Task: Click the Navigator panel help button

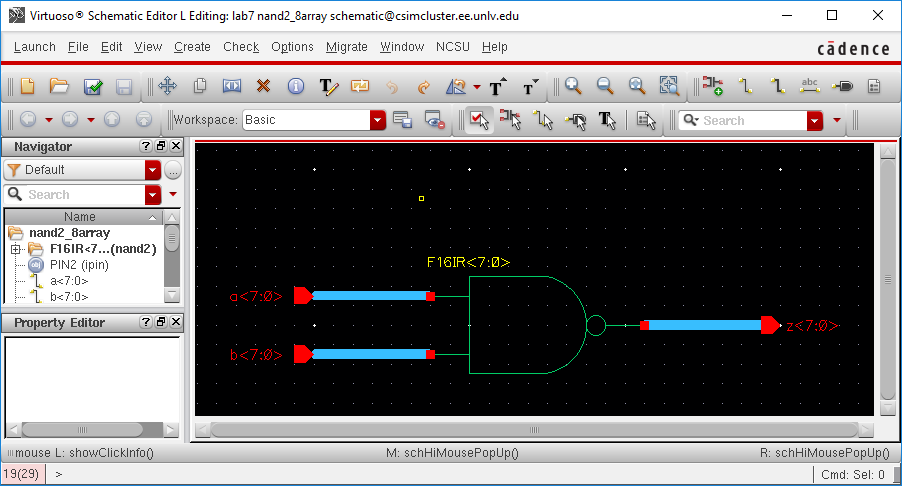Action: tap(146, 146)
